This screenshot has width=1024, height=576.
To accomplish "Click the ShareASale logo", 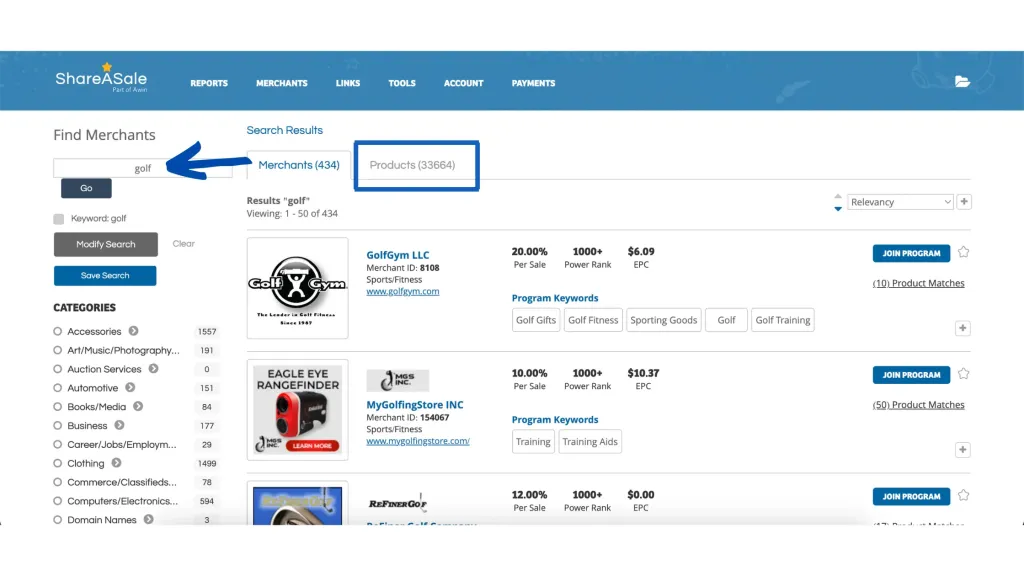I will (101, 78).
